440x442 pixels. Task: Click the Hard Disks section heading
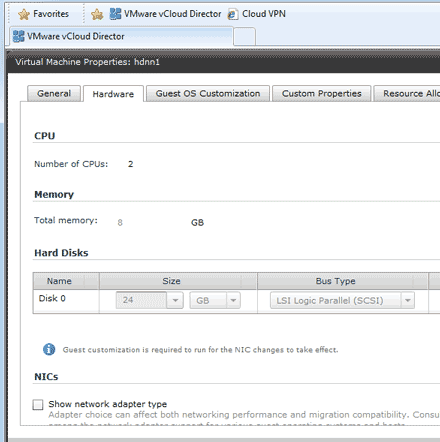61,253
